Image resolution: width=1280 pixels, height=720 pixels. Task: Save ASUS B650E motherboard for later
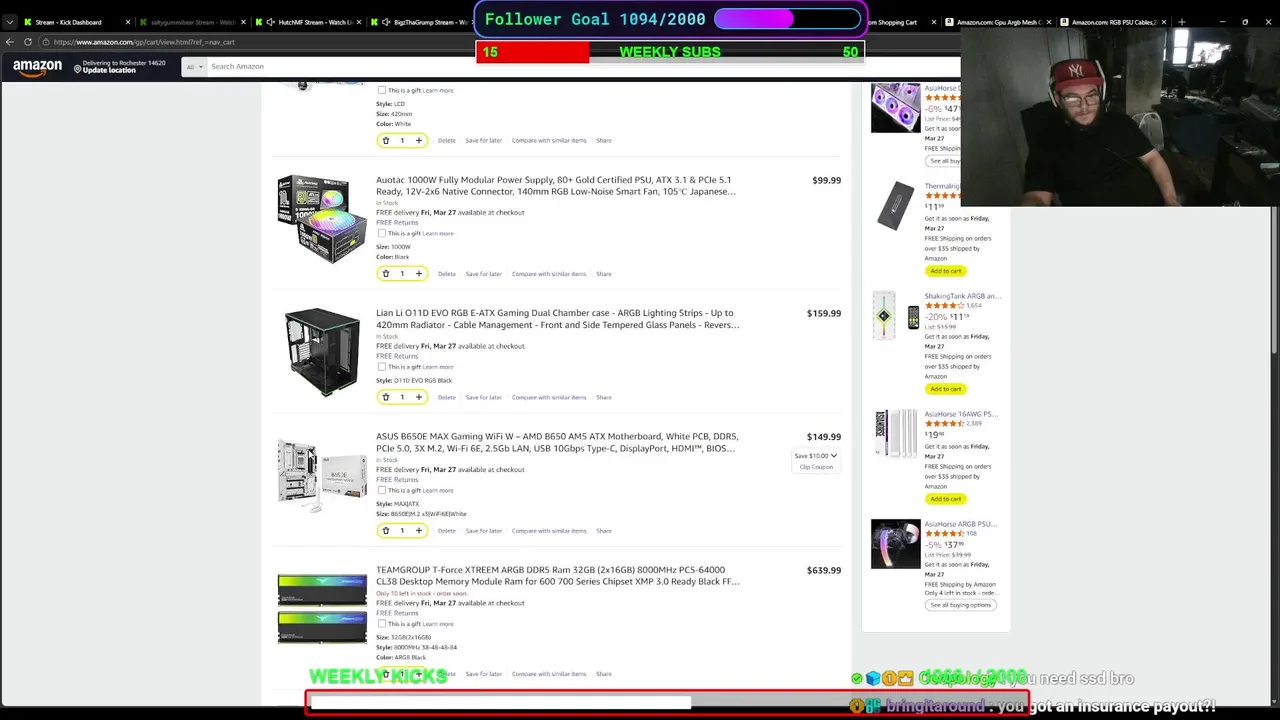point(483,531)
